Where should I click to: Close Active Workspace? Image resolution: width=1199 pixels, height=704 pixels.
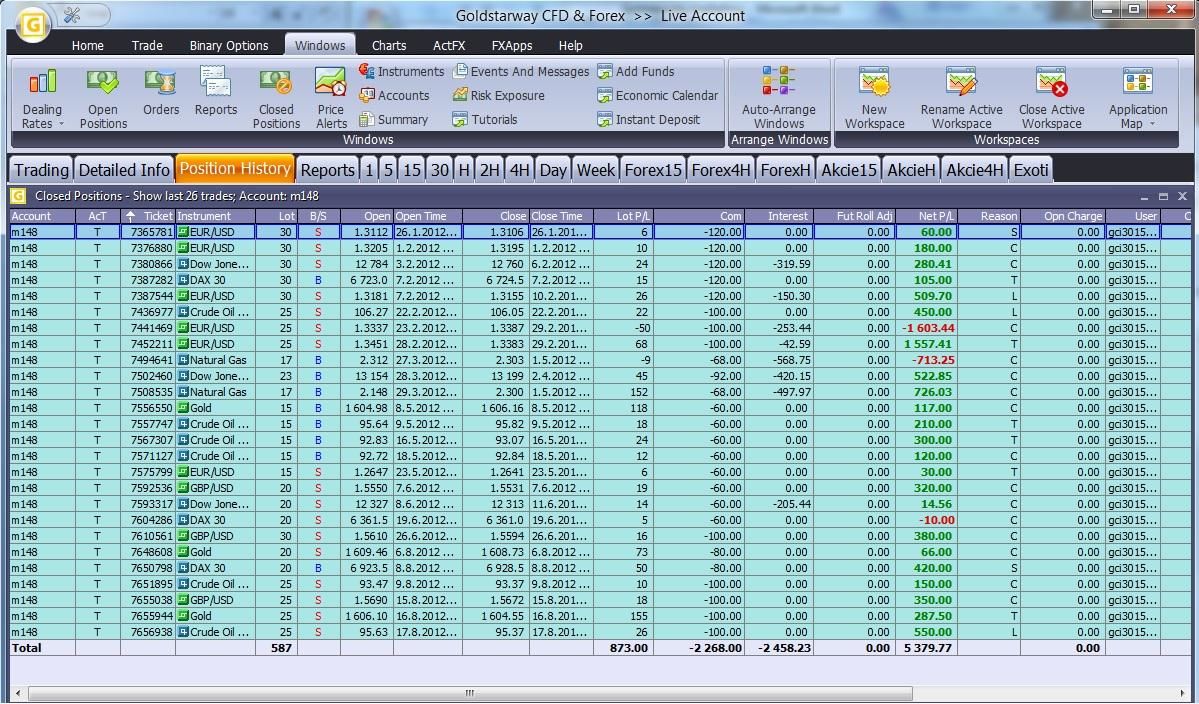tap(1051, 98)
